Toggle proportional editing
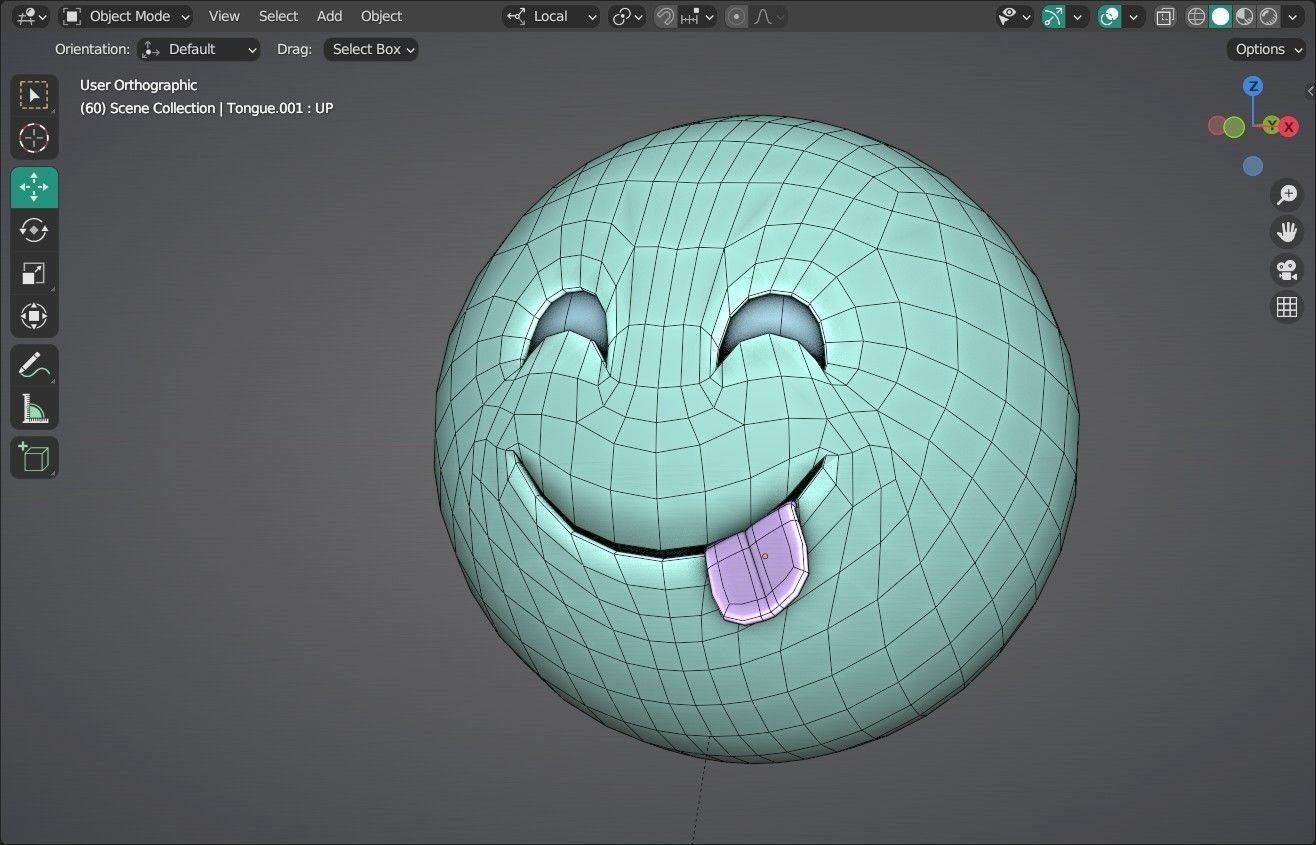The image size is (1316, 845). tap(737, 16)
